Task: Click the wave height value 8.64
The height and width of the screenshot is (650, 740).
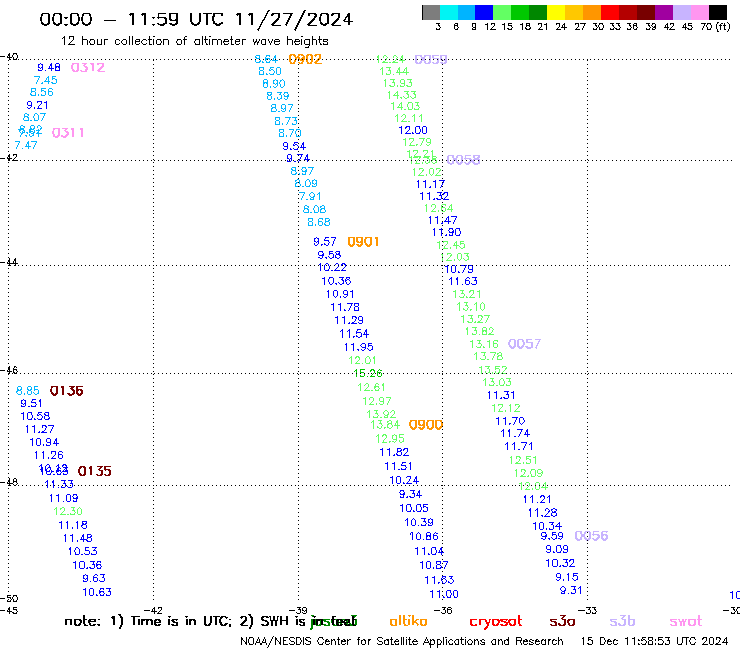Action: tap(266, 59)
